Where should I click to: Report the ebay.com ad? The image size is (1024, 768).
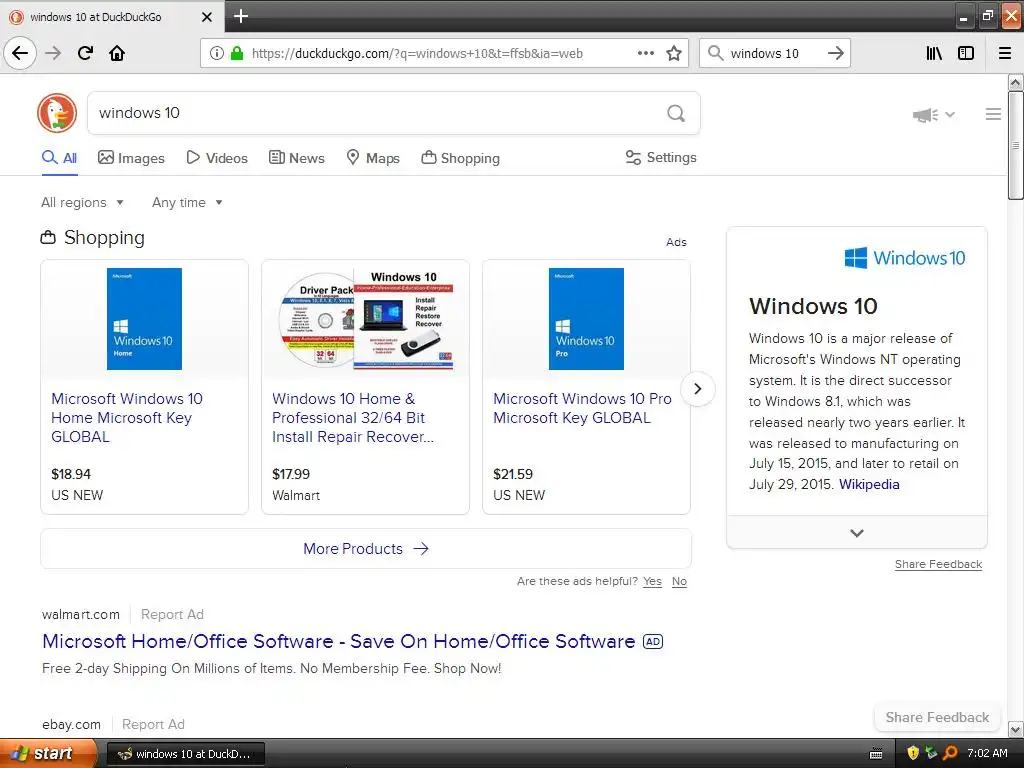[x=153, y=724]
